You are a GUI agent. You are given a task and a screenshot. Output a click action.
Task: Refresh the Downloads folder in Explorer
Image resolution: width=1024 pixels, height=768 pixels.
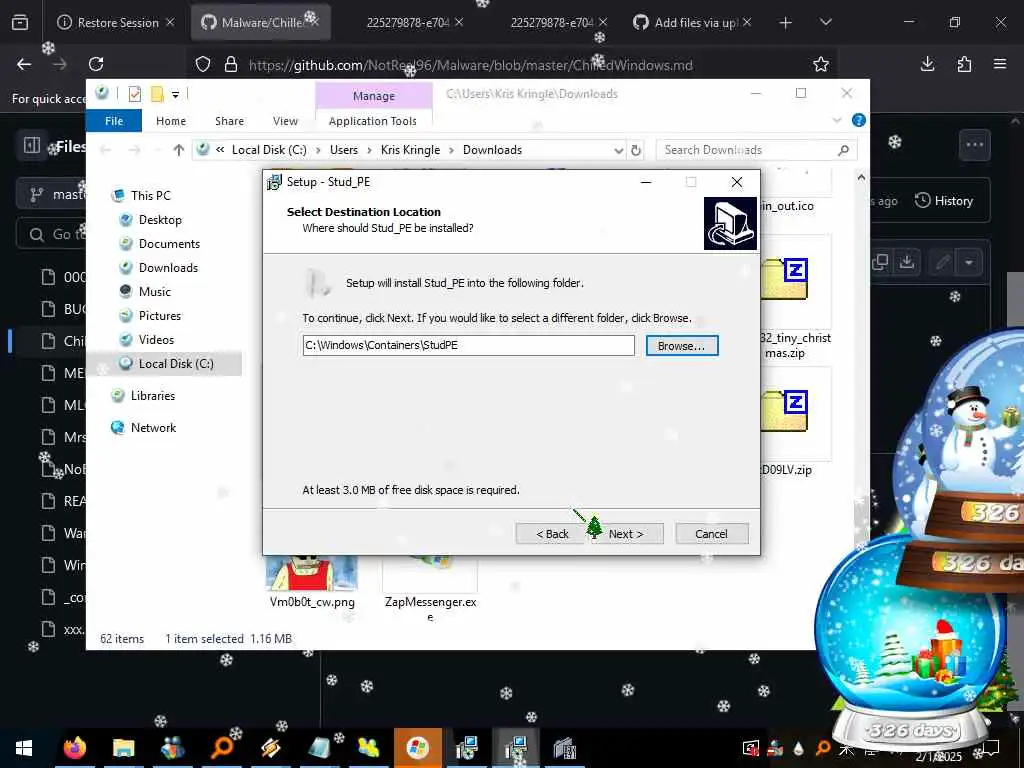pyautogui.click(x=636, y=150)
